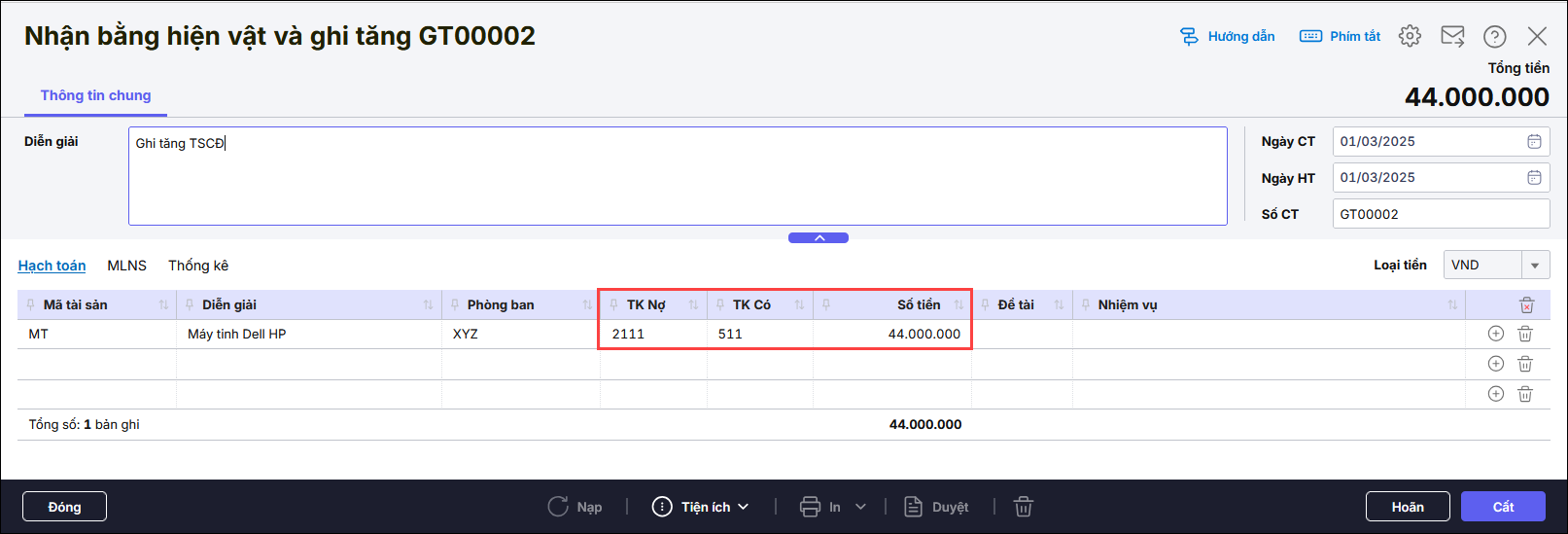Viewport: 1568px width, 534px height.
Task: Open the Hướng dẫn guide link
Action: 1228,36
